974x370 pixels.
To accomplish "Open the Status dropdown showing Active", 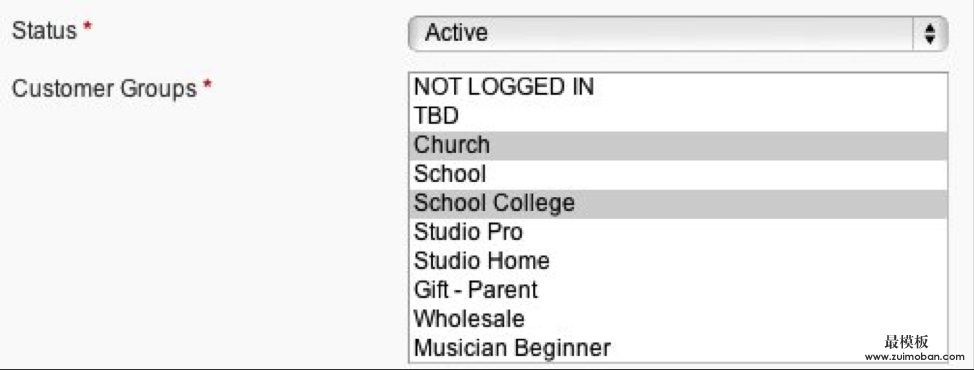I will tap(678, 34).
